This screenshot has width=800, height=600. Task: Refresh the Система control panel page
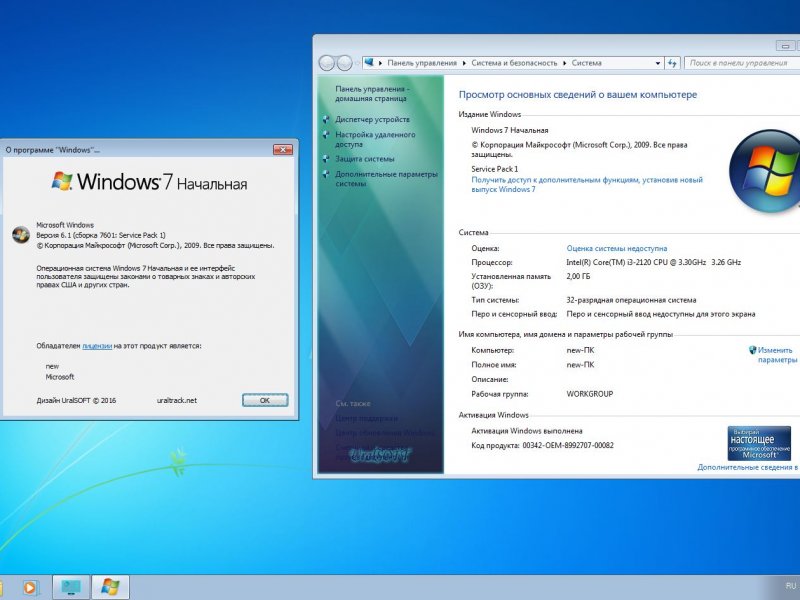pyautogui.click(x=672, y=63)
